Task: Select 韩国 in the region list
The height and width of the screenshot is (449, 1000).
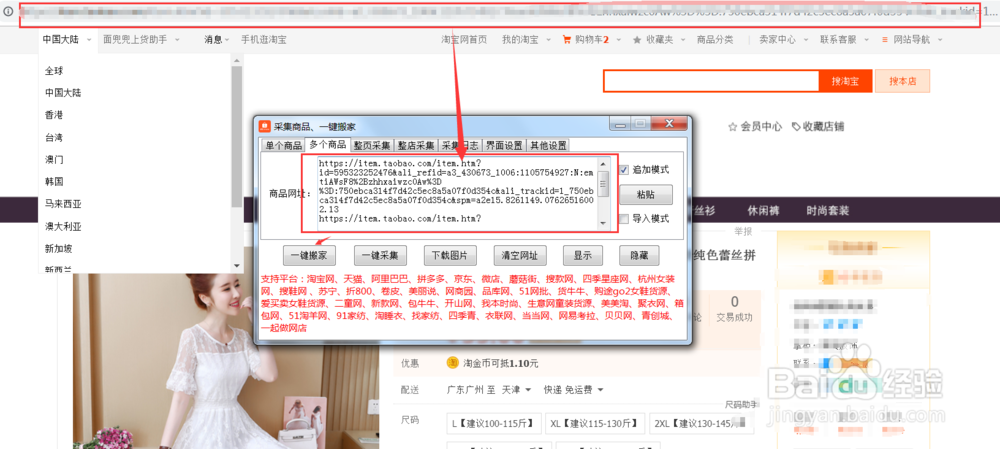Action: click(x=54, y=182)
